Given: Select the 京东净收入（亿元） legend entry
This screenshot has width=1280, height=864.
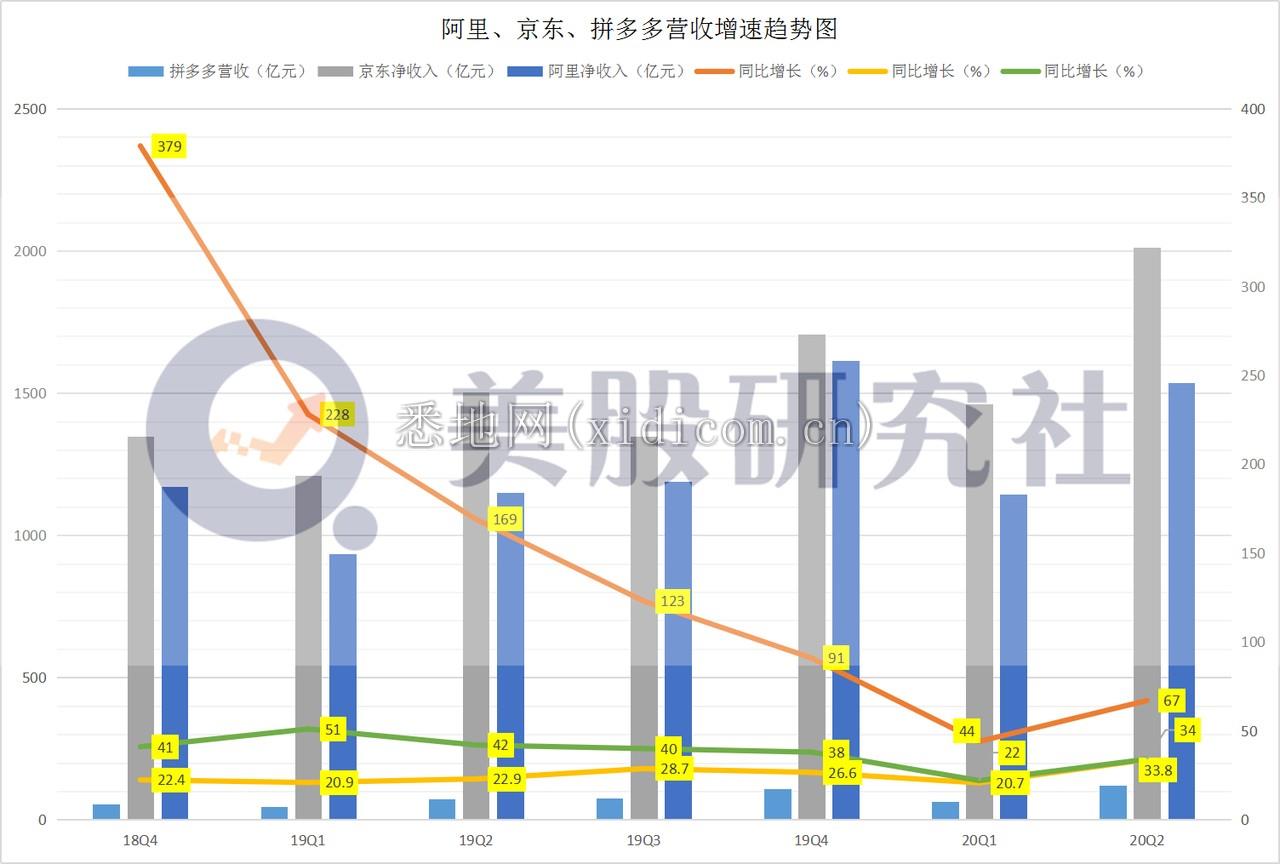Looking at the screenshot, I should [x=408, y=71].
